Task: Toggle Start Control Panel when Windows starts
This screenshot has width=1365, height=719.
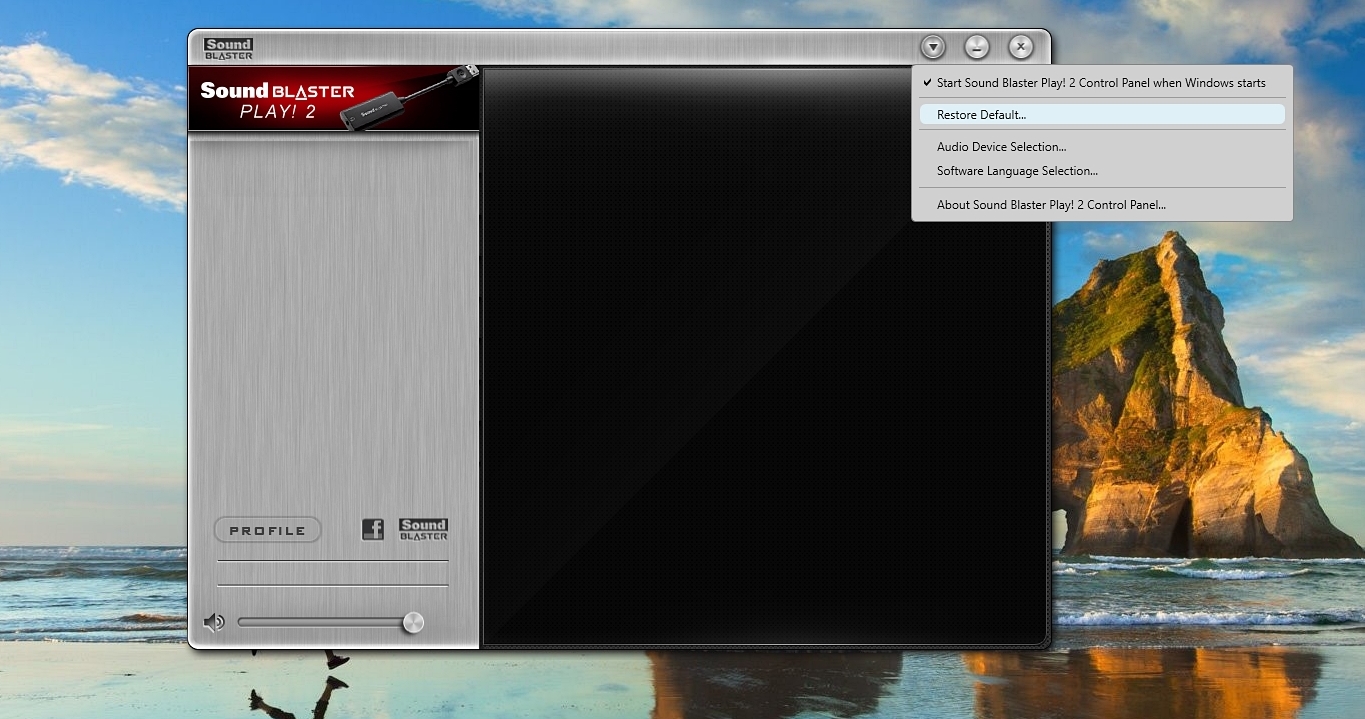Action: 1102,83
